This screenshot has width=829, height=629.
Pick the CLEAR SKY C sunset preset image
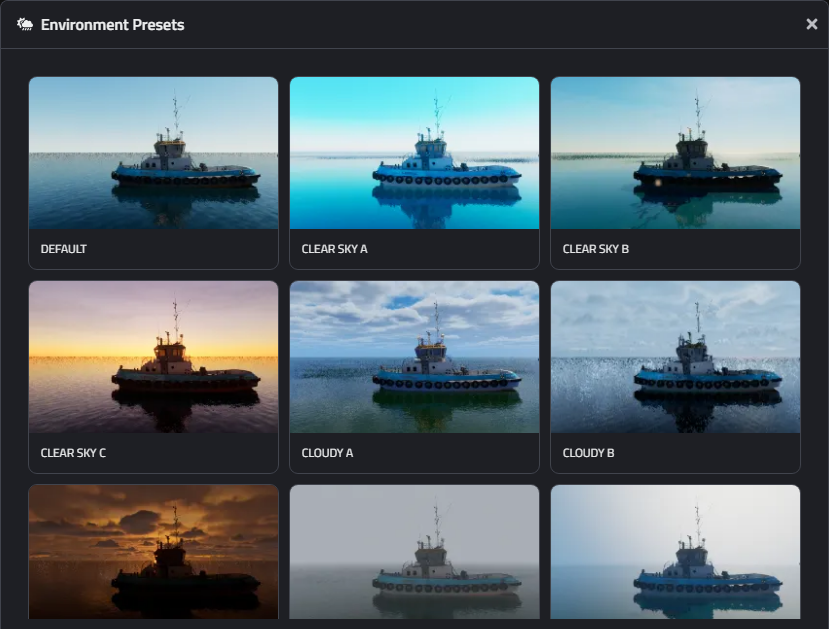tap(153, 357)
